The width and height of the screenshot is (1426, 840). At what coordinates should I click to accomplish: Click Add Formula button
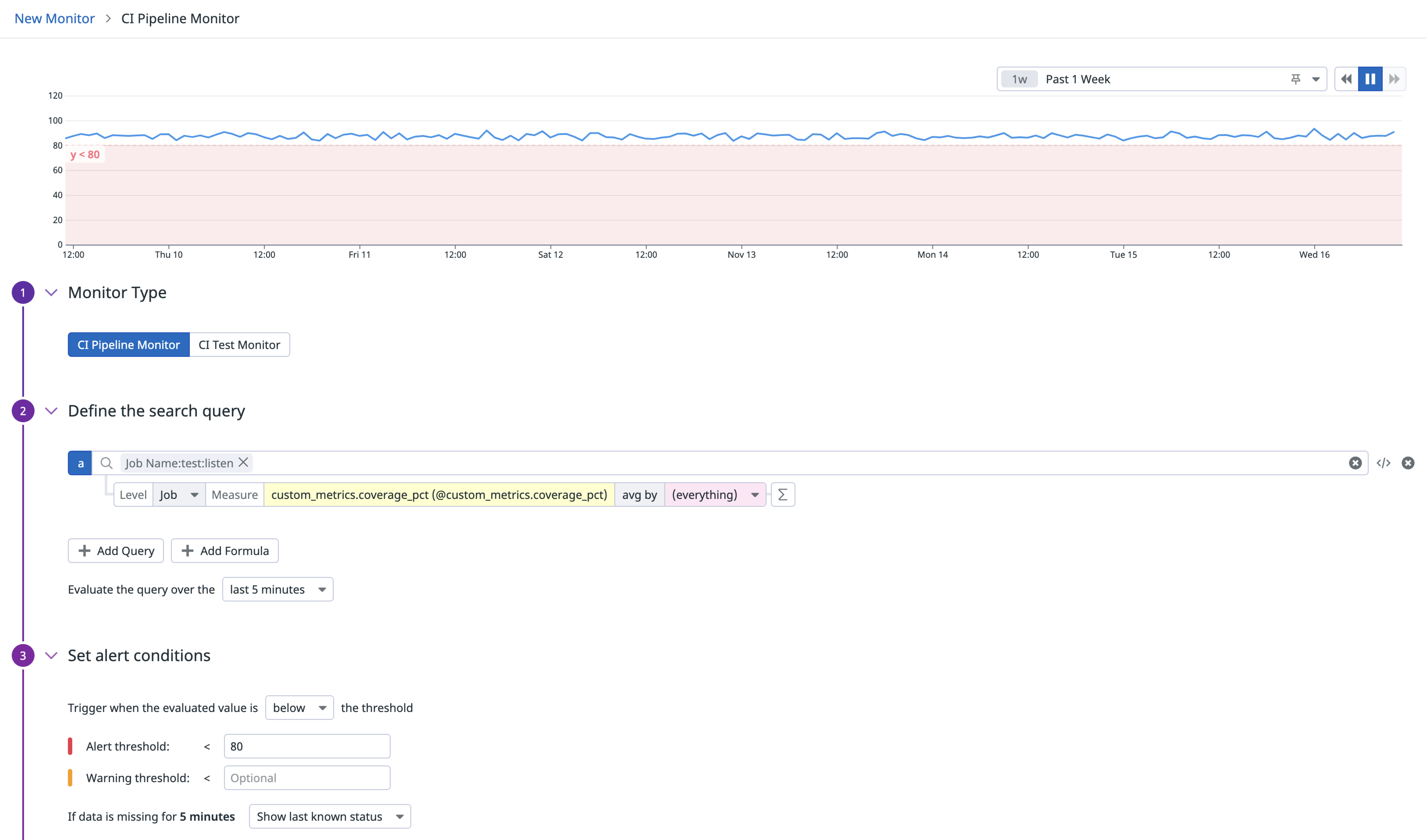225,551
